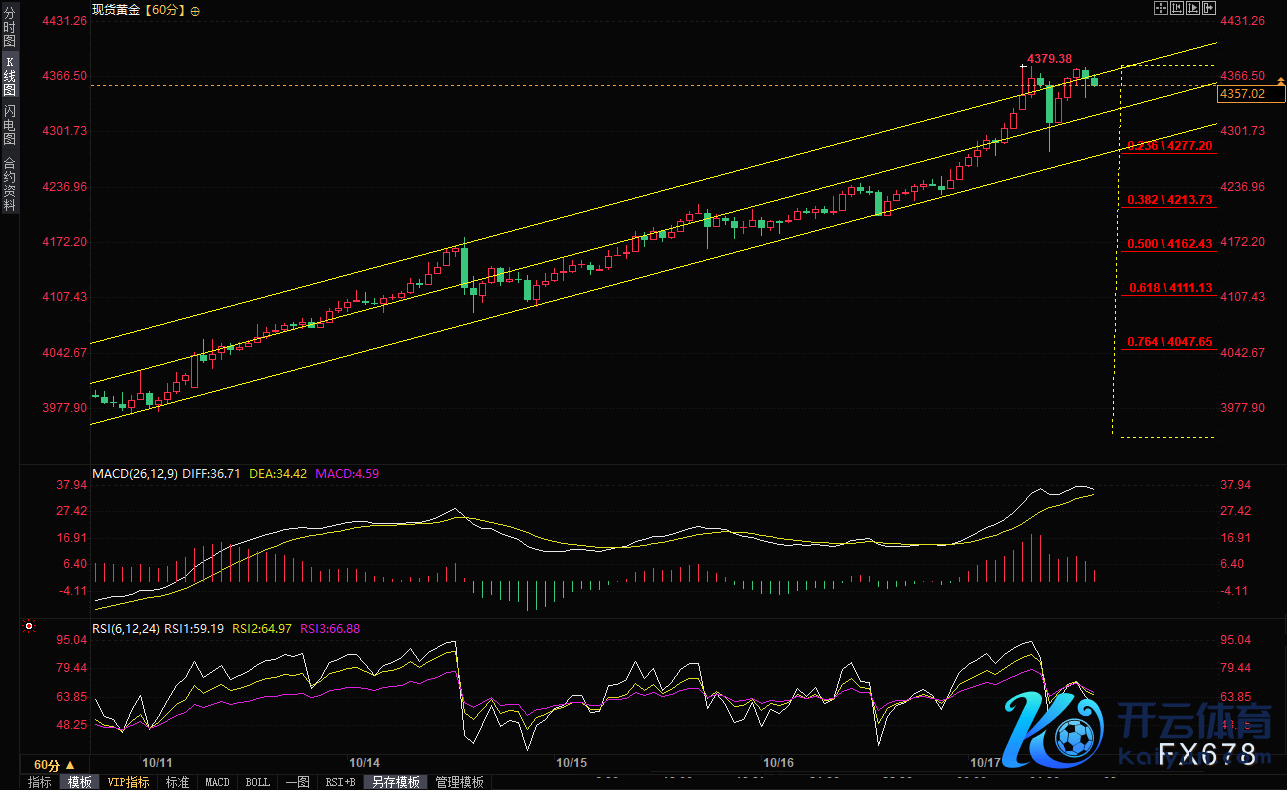This screenshot has height=790, width=1287.
Task: Select the 0.618 Fibonacci retracement level line
Action: pyautogui.click(x=1169, y=288)
